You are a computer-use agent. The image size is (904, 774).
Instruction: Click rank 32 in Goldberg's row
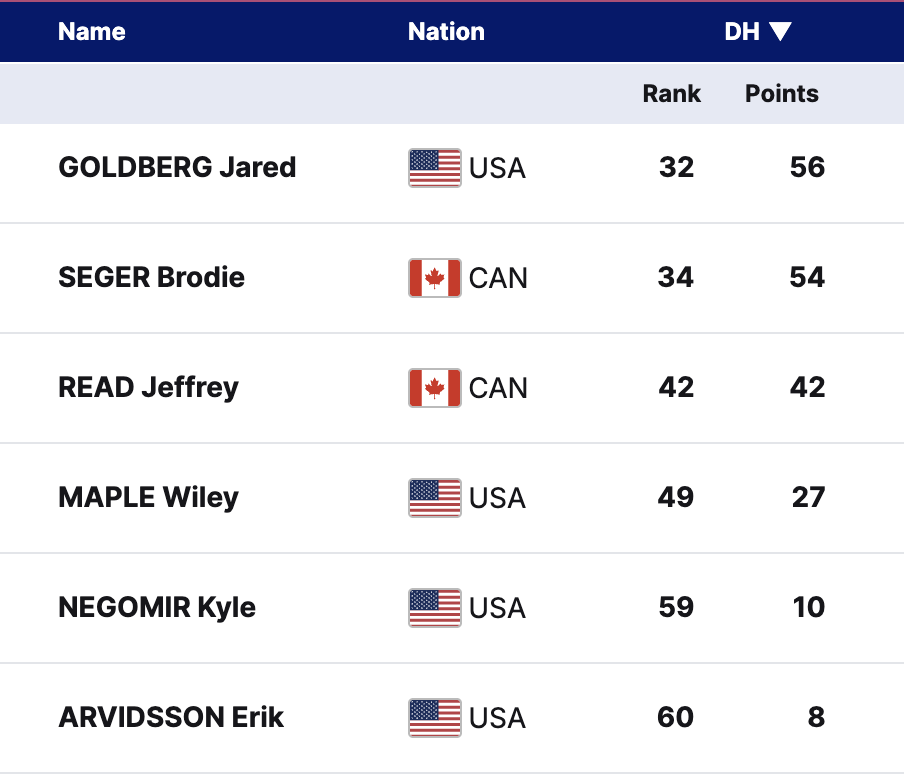tap(676, 167)
